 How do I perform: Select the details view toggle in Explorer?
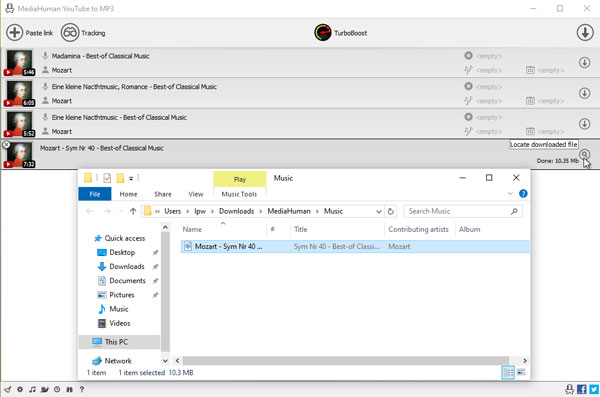[508, 372]
